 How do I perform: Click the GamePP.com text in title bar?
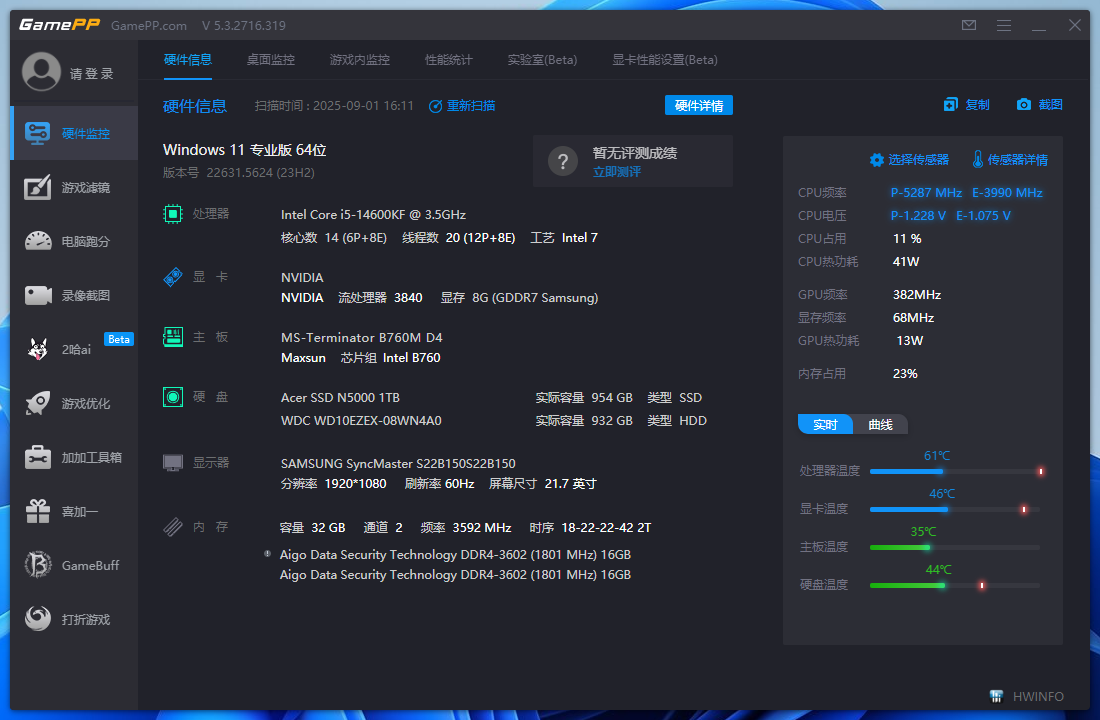[x=149, y=26]
